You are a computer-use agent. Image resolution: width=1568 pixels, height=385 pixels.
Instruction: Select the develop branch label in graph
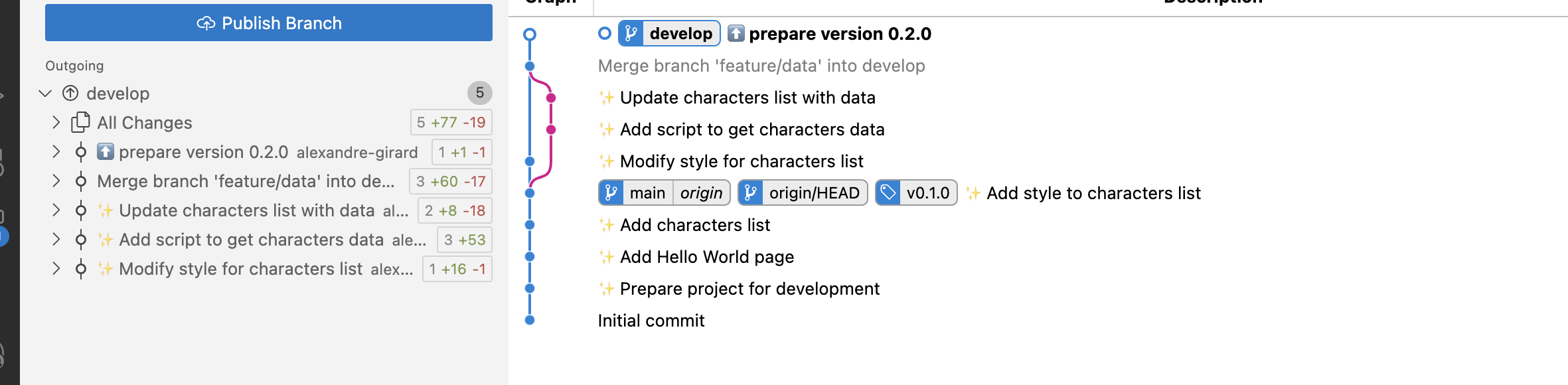pos(669,33)
